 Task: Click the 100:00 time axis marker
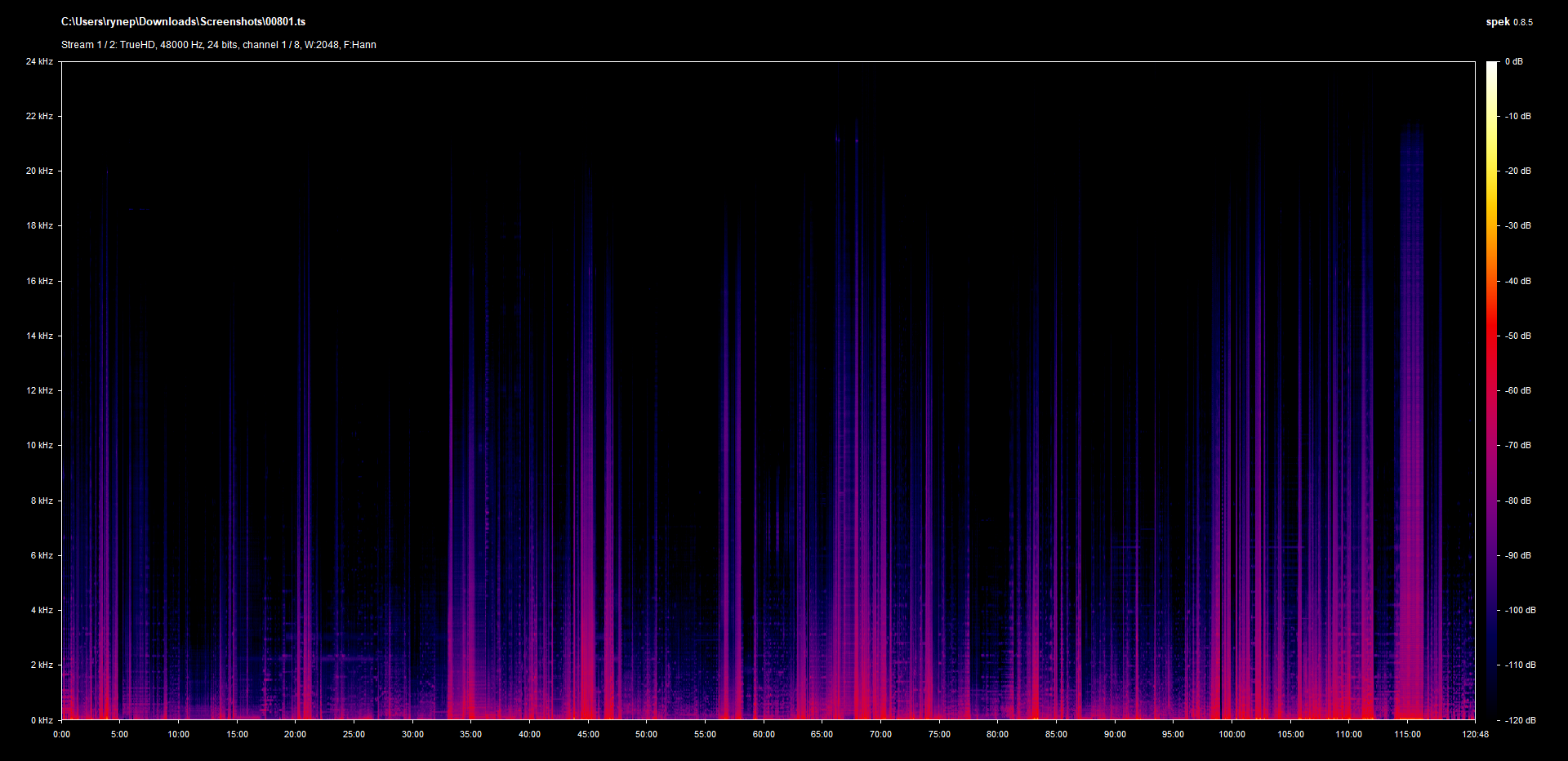[1232, 735]
